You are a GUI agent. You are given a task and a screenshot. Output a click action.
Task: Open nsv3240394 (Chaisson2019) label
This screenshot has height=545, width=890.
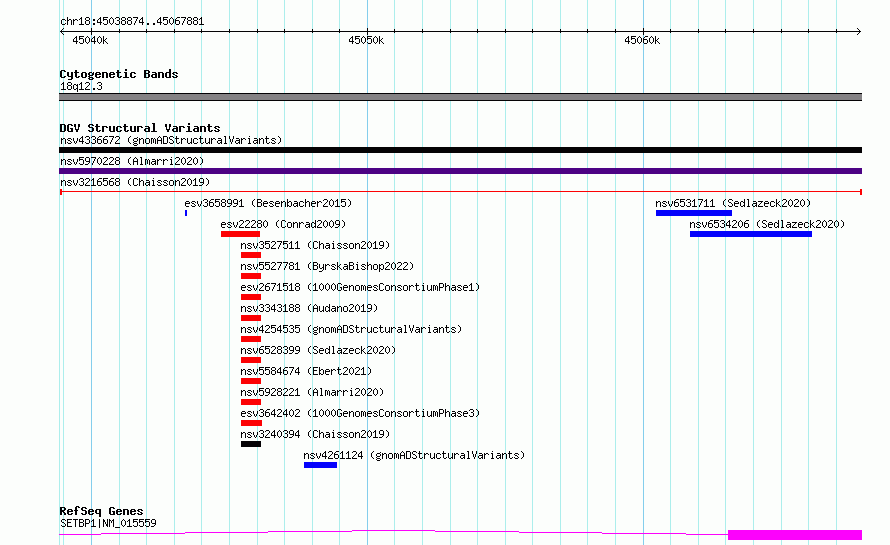[315, 434]
